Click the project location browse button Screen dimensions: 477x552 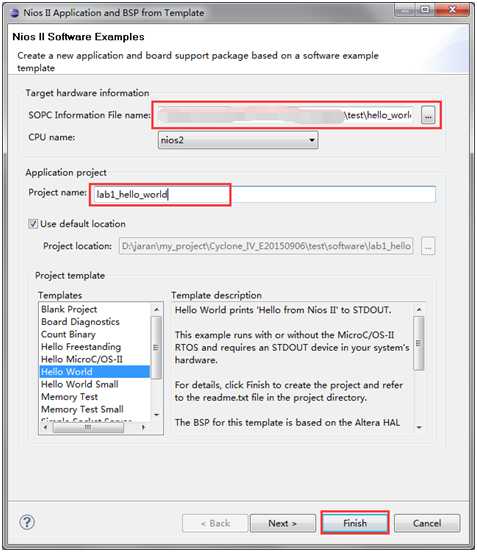[x=428, y=246]
